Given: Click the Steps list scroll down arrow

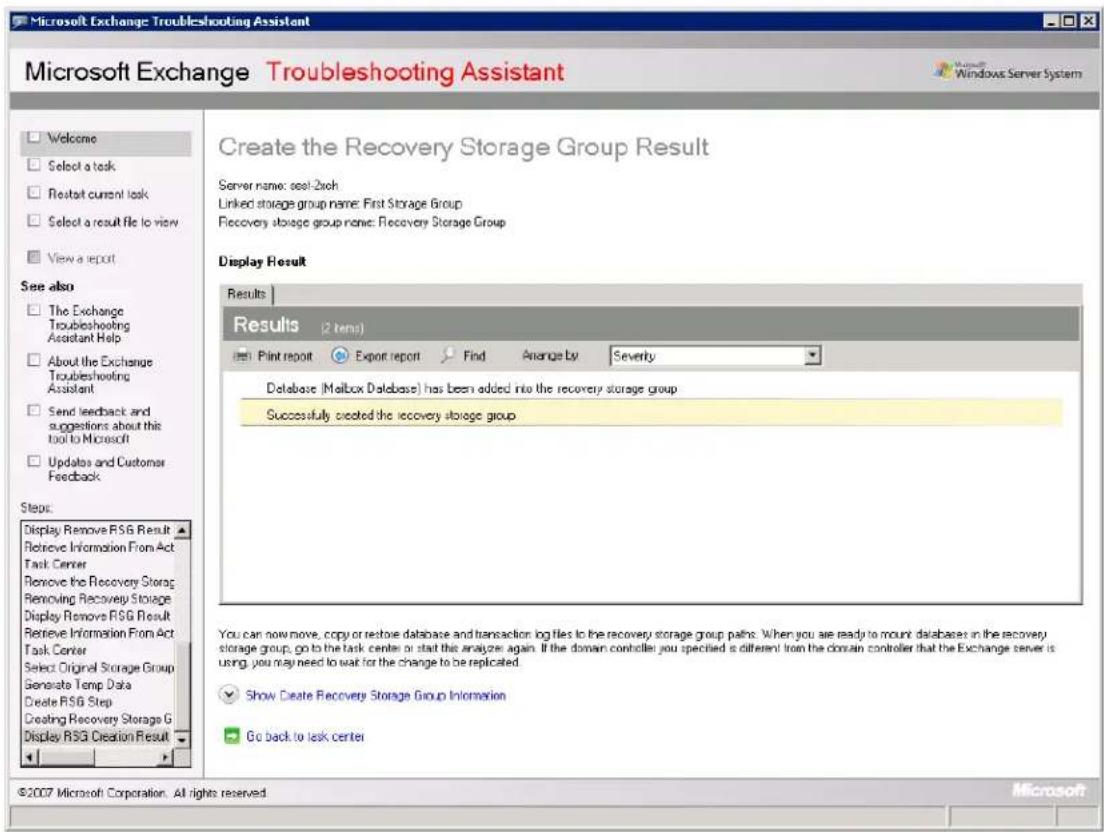Looking at the screenshot, I should pyautogui.click(x=182, y=739).
